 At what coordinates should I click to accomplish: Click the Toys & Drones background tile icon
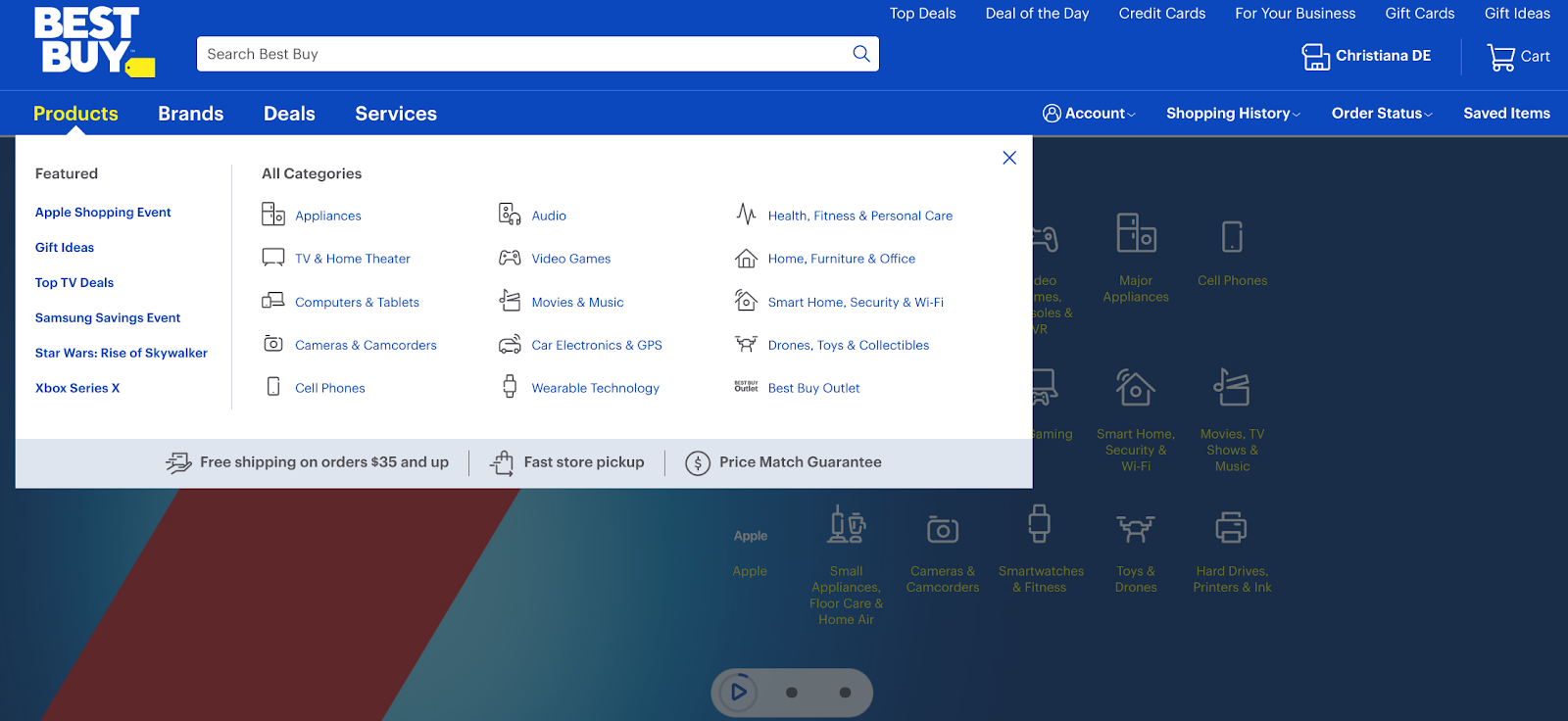[x=1136, y=528]
